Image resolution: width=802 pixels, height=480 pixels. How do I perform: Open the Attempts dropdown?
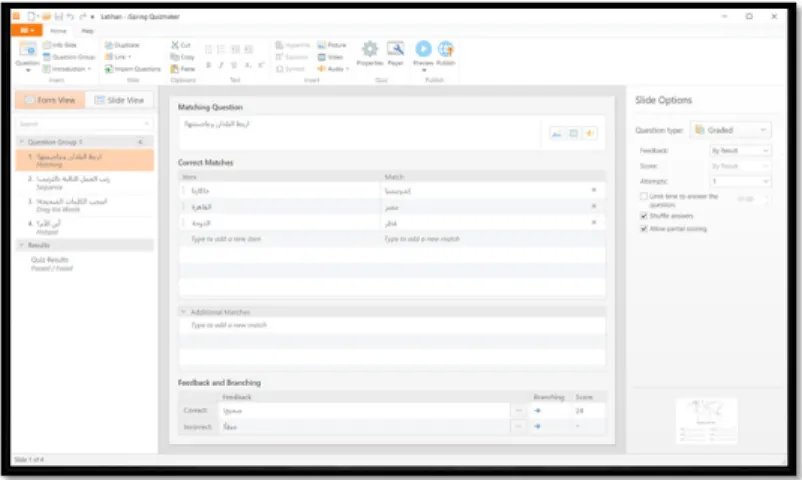pyautogui.click(x=740, y=181)
